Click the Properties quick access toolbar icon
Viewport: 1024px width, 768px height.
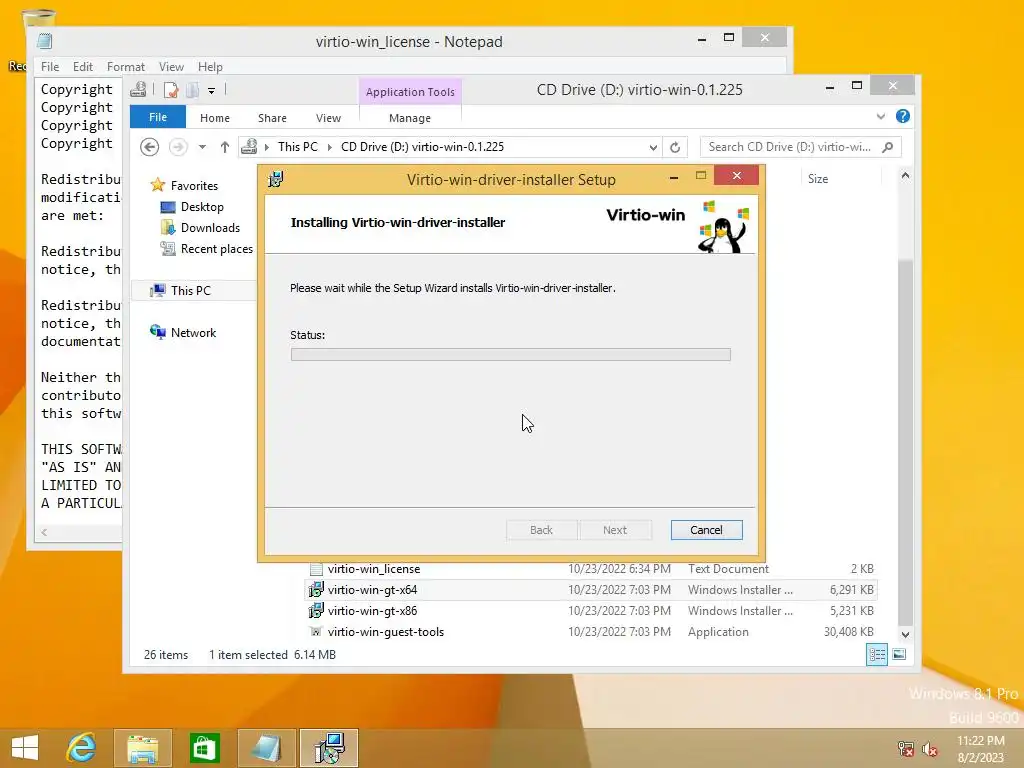click(171, 89)
